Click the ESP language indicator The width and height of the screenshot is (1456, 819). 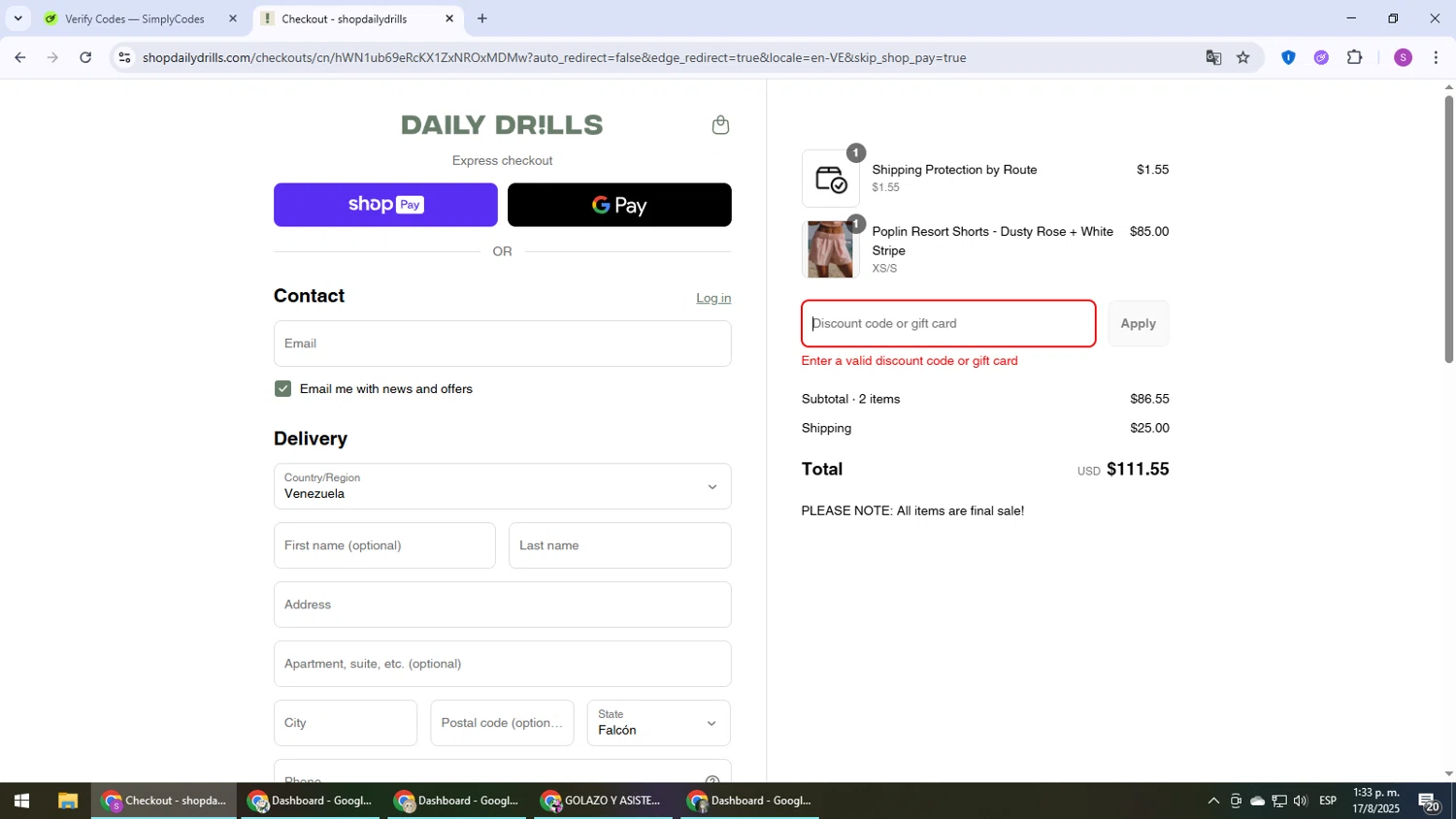click(1328, 802)
